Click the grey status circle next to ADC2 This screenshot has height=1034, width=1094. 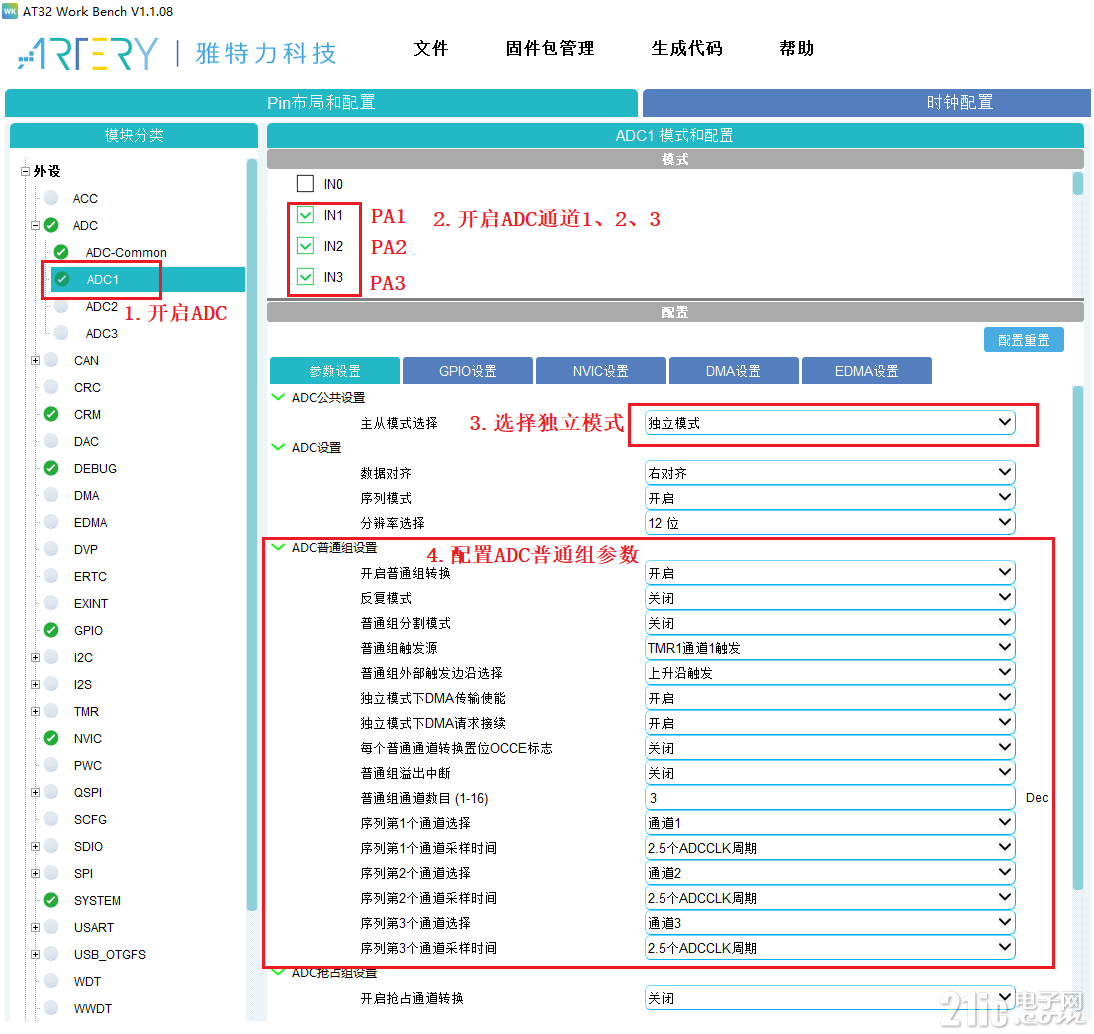(x=61, y=306)
